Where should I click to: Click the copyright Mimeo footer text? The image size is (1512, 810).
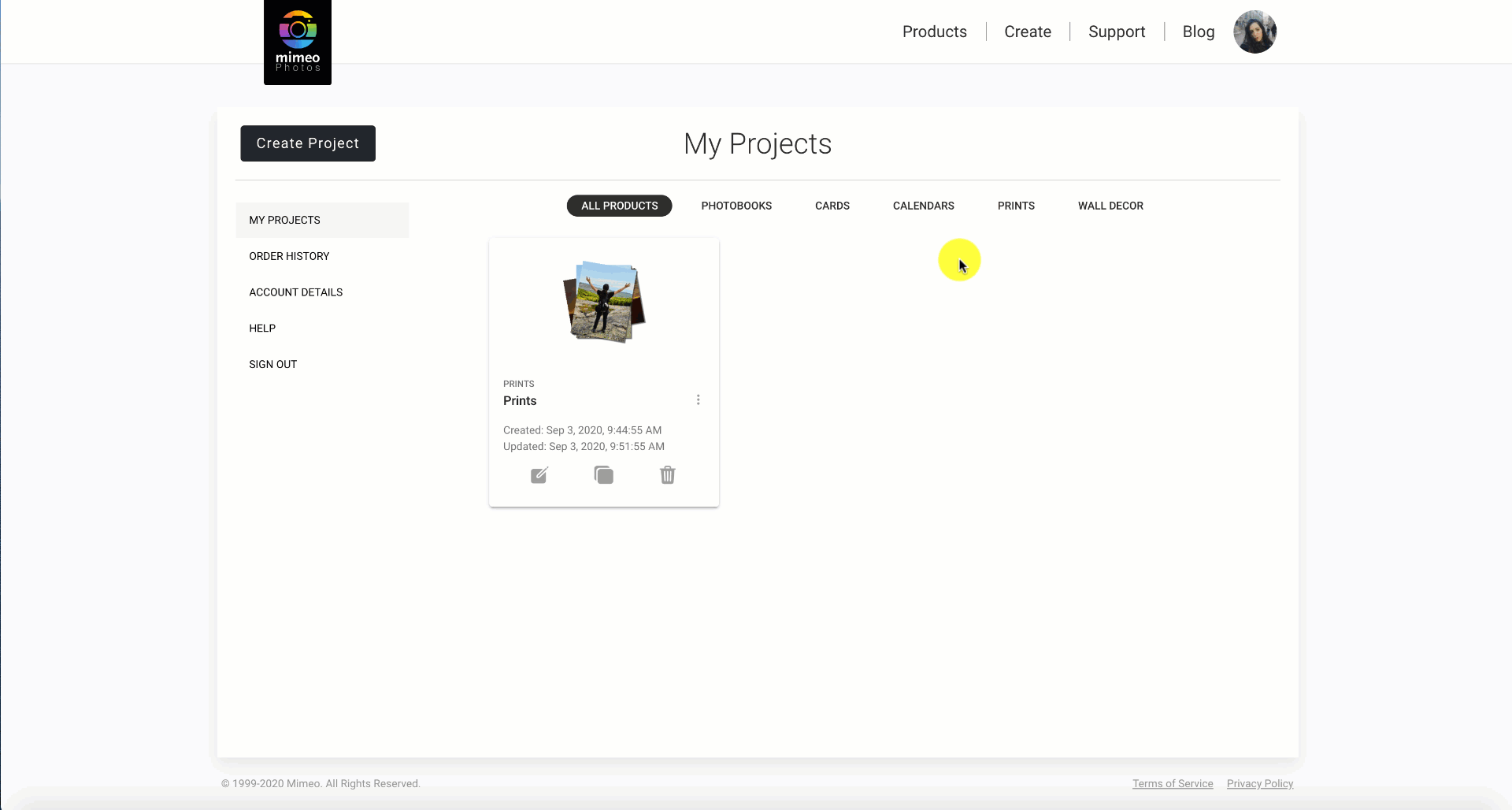coord(321,783)
